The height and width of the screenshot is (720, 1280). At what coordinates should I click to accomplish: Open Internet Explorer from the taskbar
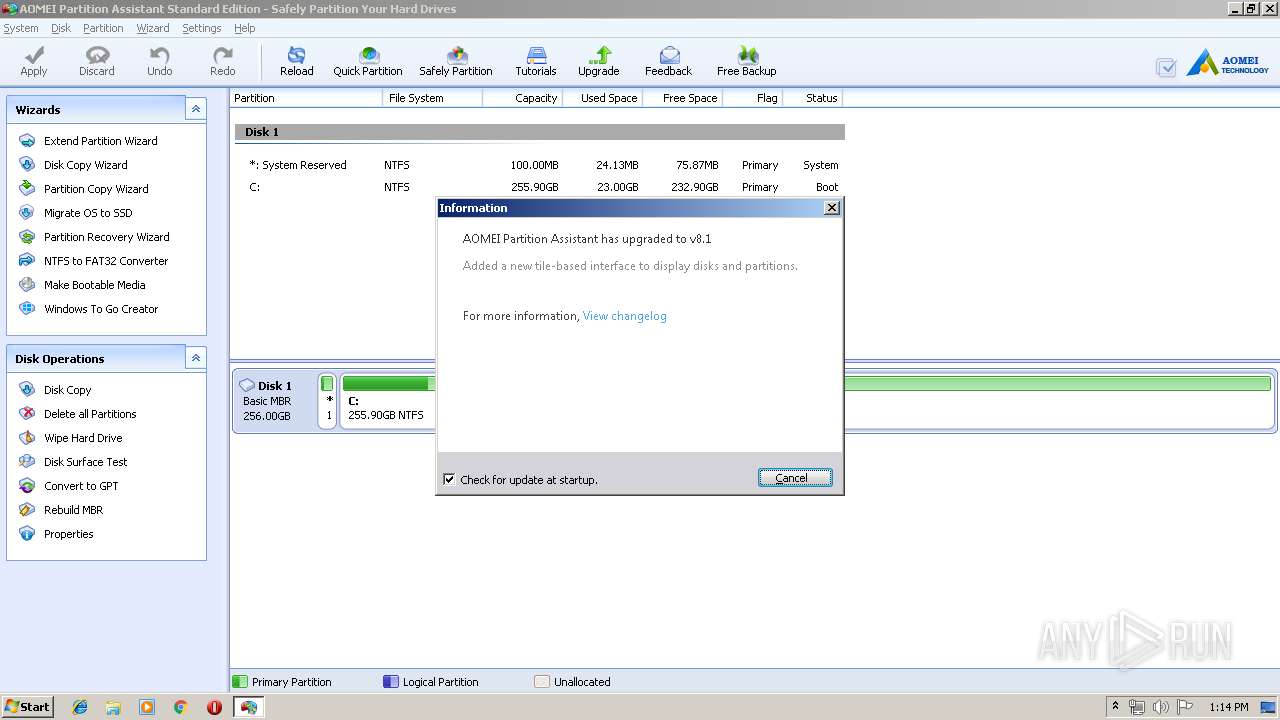coord(80,707)
